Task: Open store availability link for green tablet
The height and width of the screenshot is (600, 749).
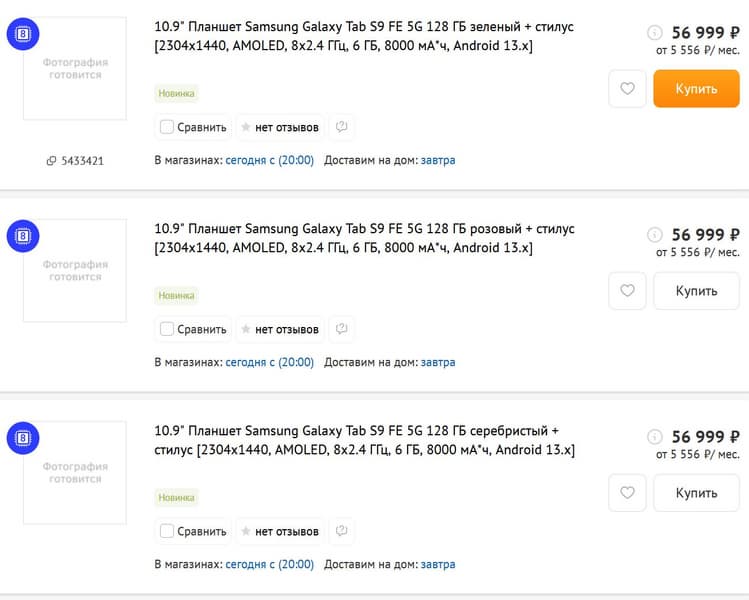Action: (269, 160)
